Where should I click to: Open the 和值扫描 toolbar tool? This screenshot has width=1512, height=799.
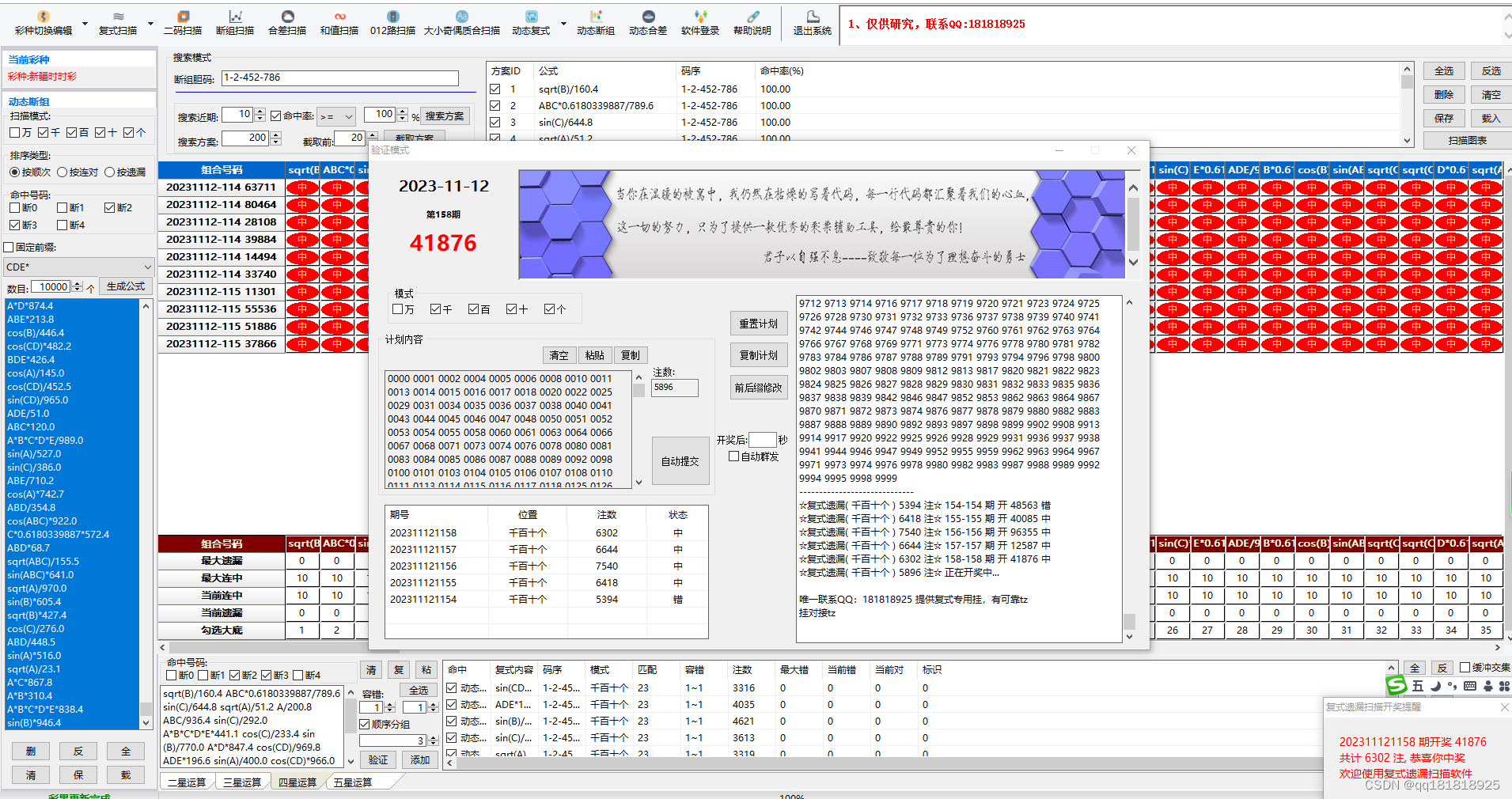click(x=339, y=23)
